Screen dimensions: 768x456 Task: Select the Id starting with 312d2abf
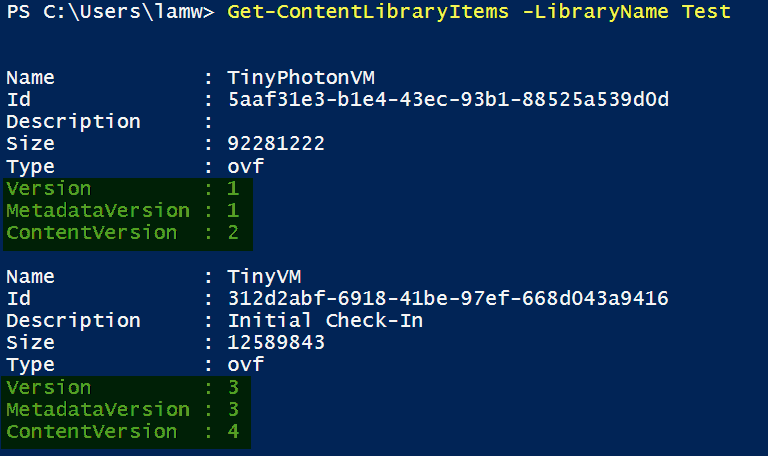tap(448, 299)
